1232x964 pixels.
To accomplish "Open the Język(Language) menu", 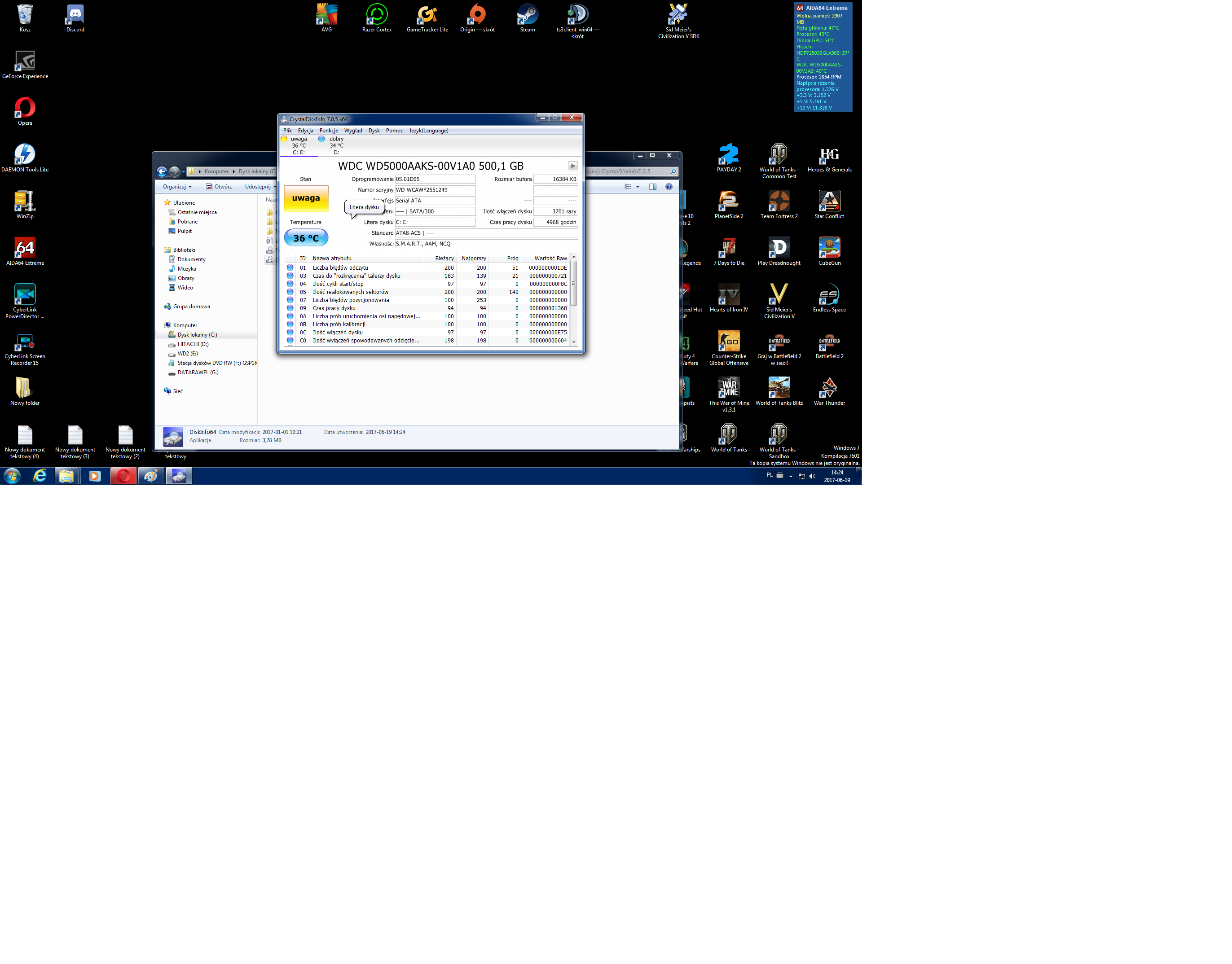I will (428, 131).
